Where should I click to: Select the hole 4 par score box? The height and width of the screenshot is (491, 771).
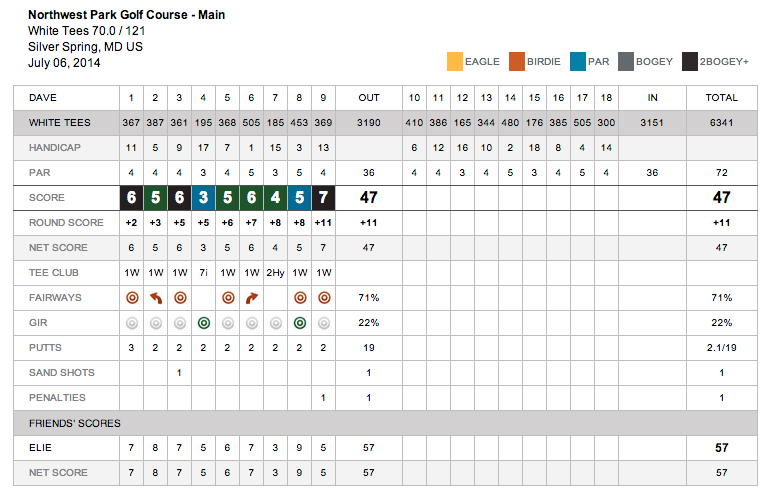pos(203,197)
